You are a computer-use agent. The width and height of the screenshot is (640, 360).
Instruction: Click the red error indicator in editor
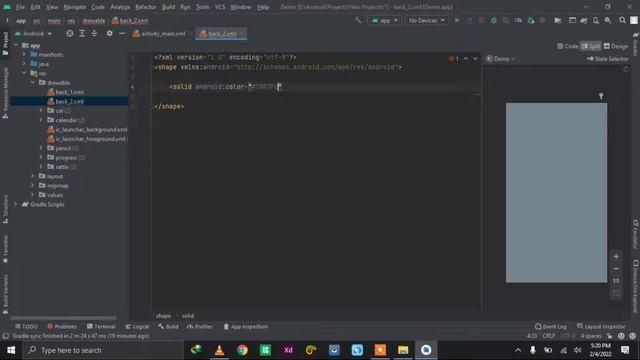click(453, 59)
